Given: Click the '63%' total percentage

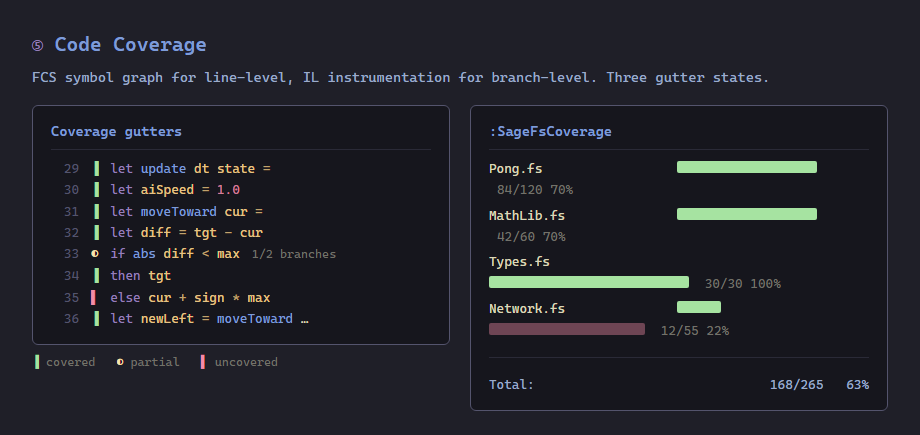Looking at the screenshot, I should pos(858,385).
